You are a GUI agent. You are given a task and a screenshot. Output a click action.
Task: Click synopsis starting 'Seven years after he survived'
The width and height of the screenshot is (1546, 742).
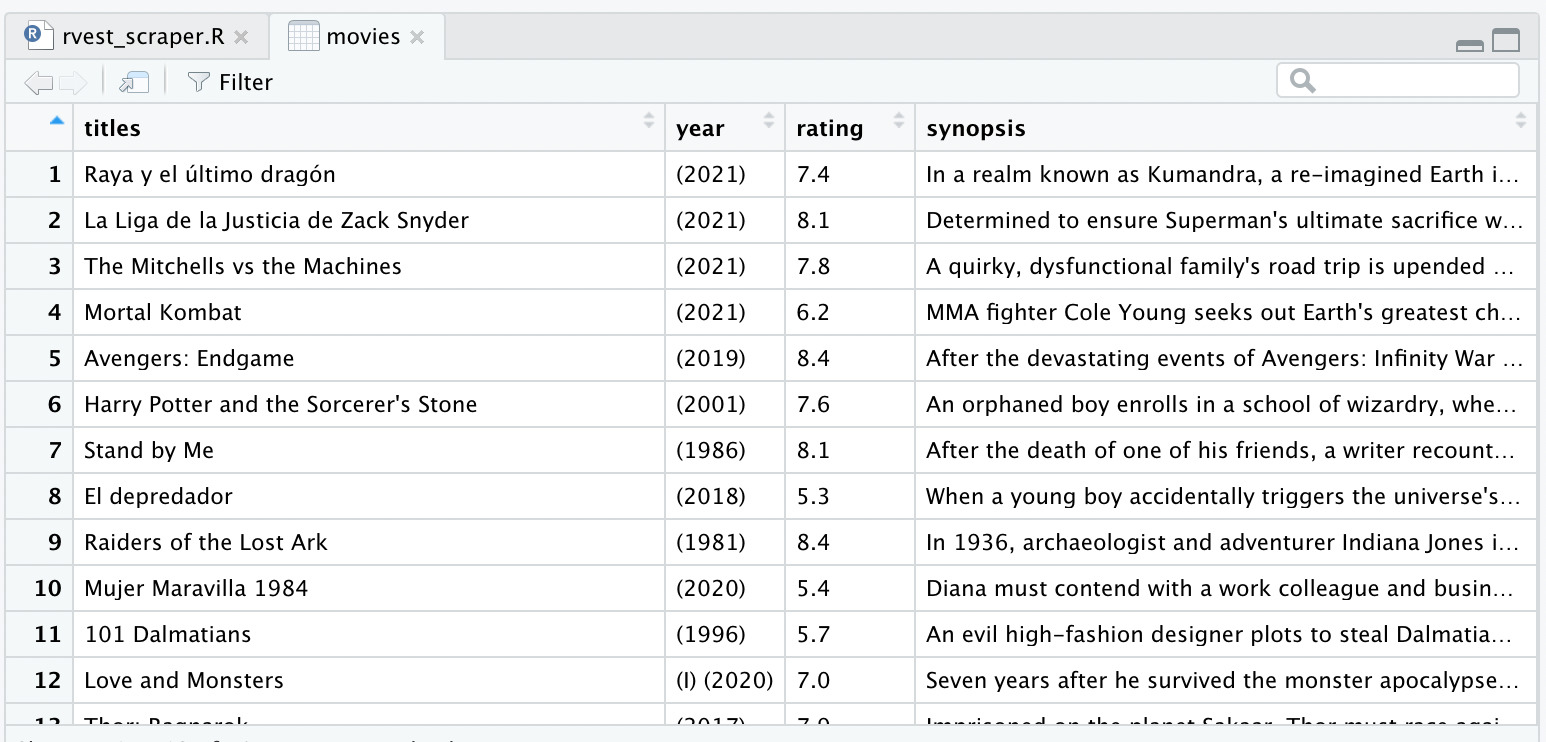pos(1226,680)
